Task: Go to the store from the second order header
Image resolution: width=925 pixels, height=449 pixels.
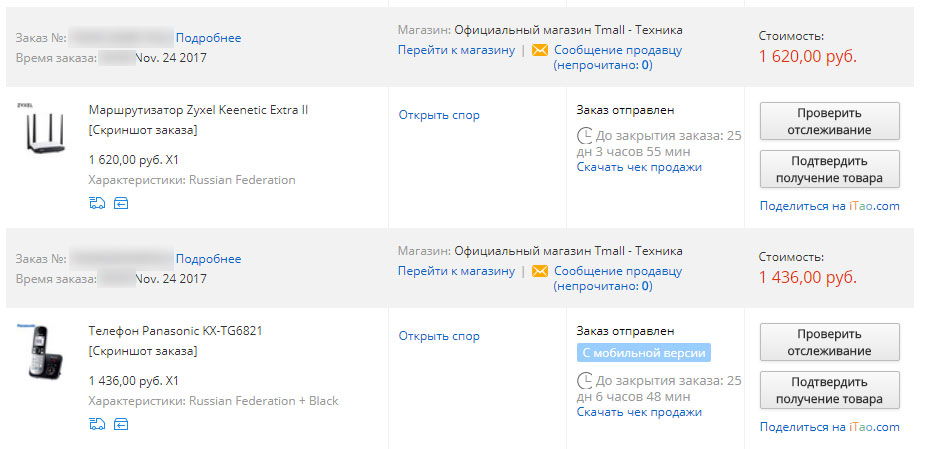Action: pos(456,271)
